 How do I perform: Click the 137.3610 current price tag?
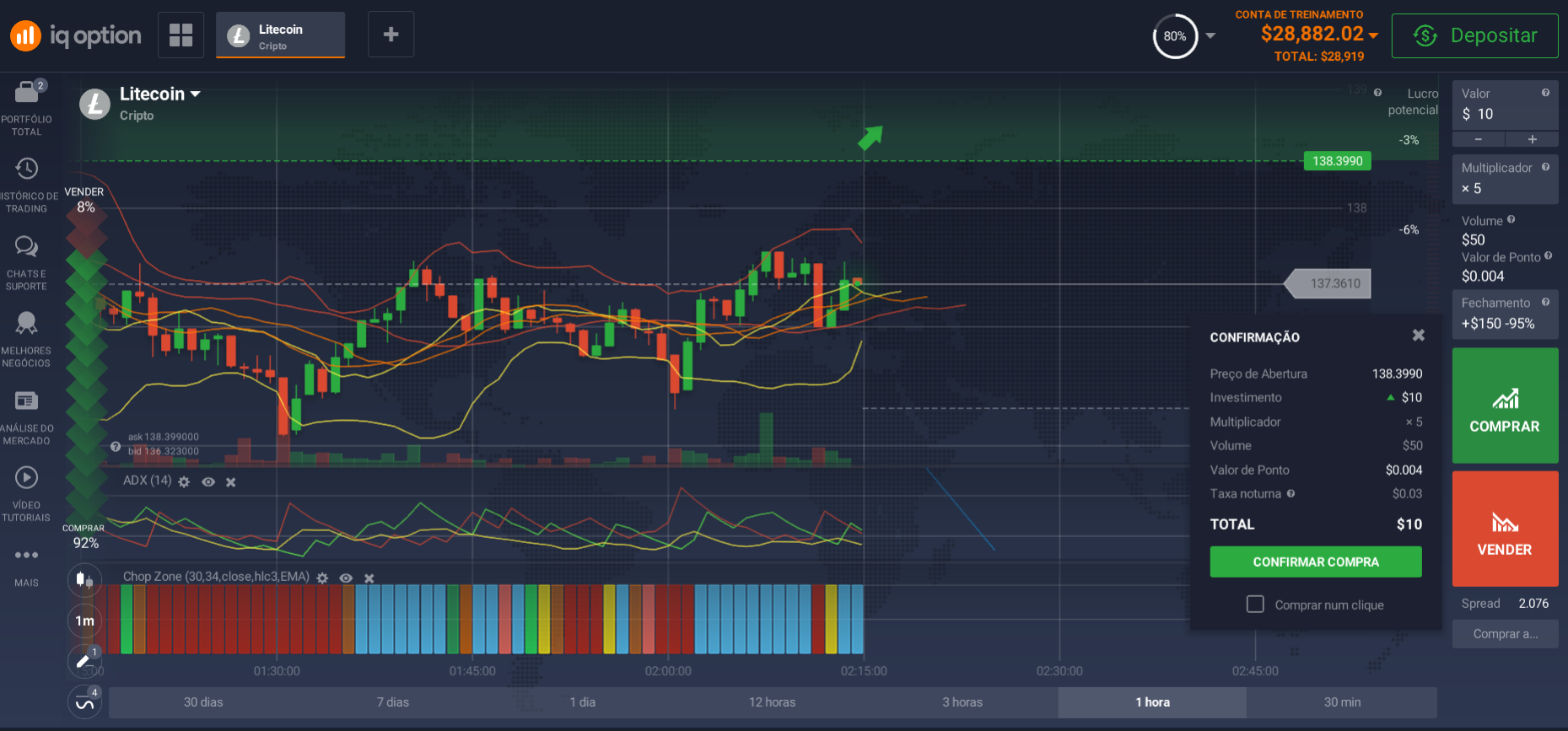1329,283
